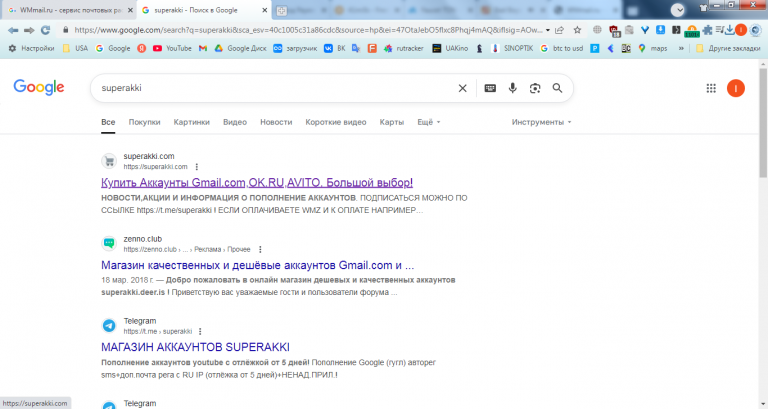Open the share page icon in address bar

click(559, 30)
